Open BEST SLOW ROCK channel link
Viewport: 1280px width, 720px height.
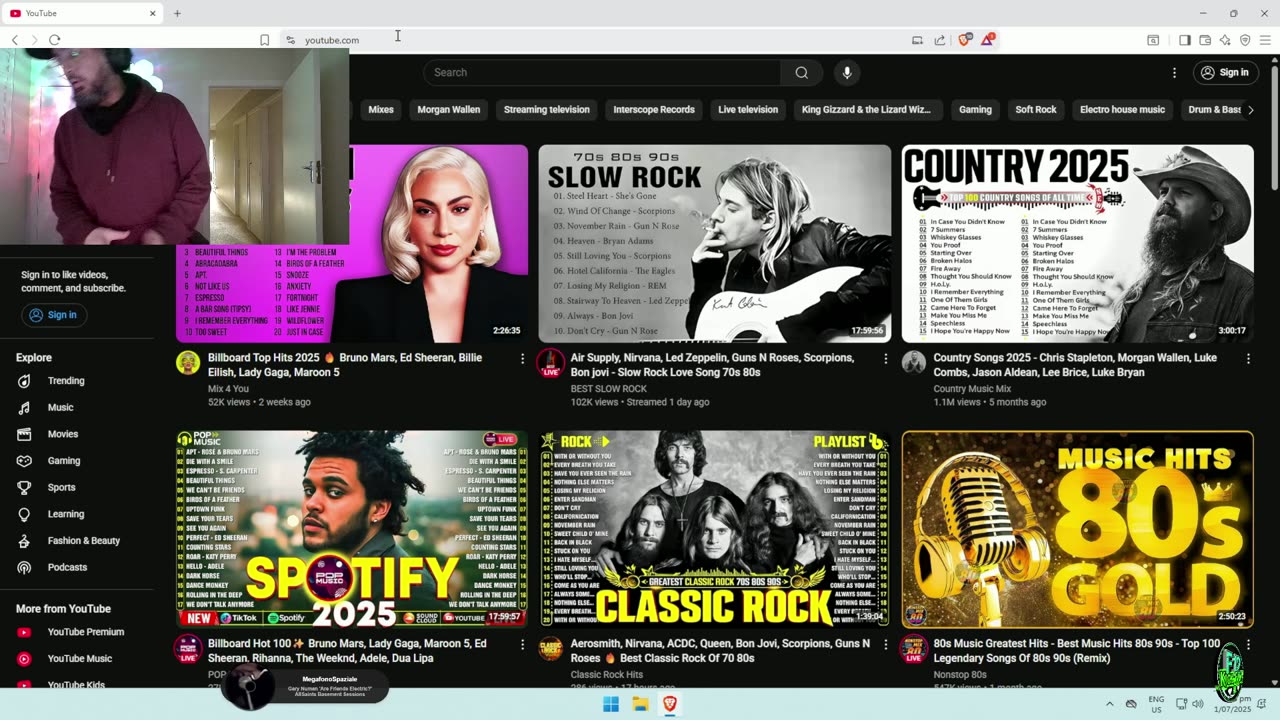(x=609, y=388)
